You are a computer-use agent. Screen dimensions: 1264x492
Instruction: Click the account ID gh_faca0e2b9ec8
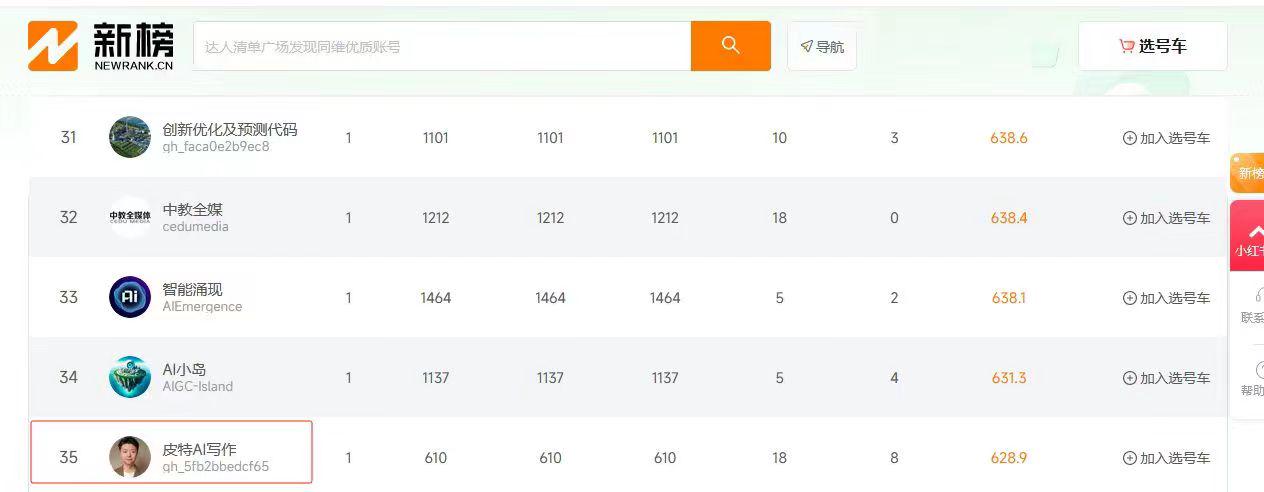[216, 147]
